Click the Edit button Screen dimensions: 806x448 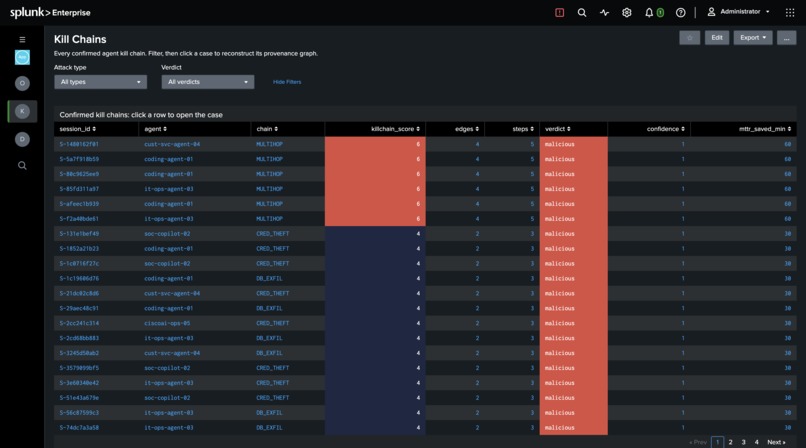(717, 38)
